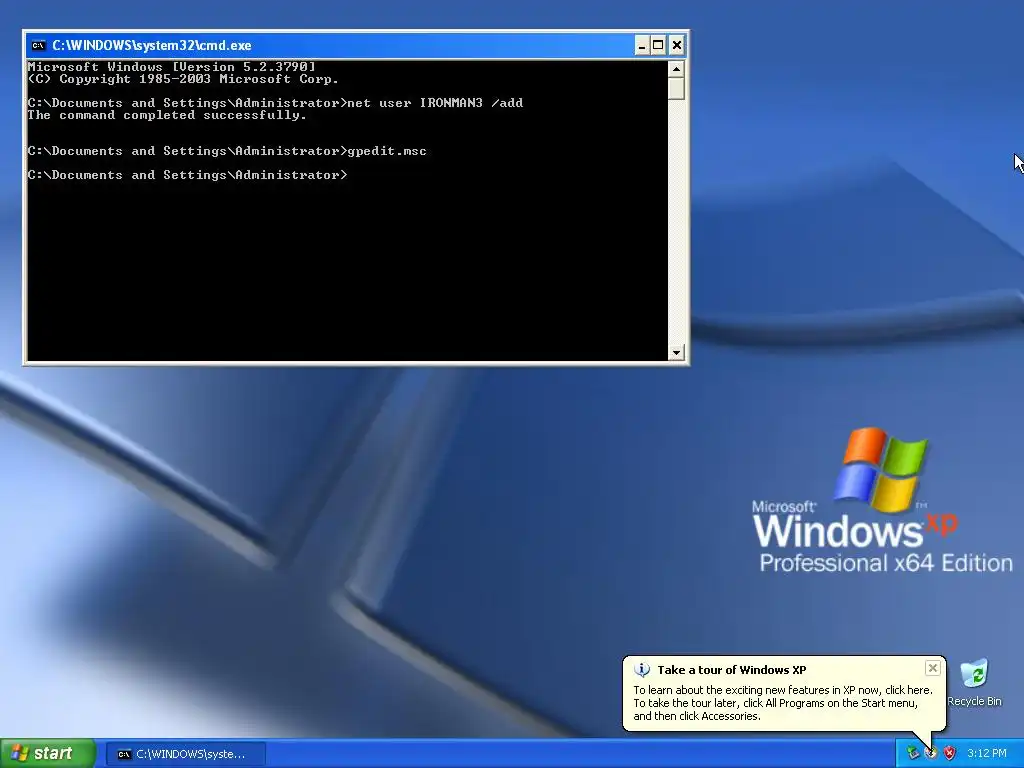The width and height of the screenshot is (1024, 768).
Task: Click the Microsoft Windows version line
Action: [171, 67]
